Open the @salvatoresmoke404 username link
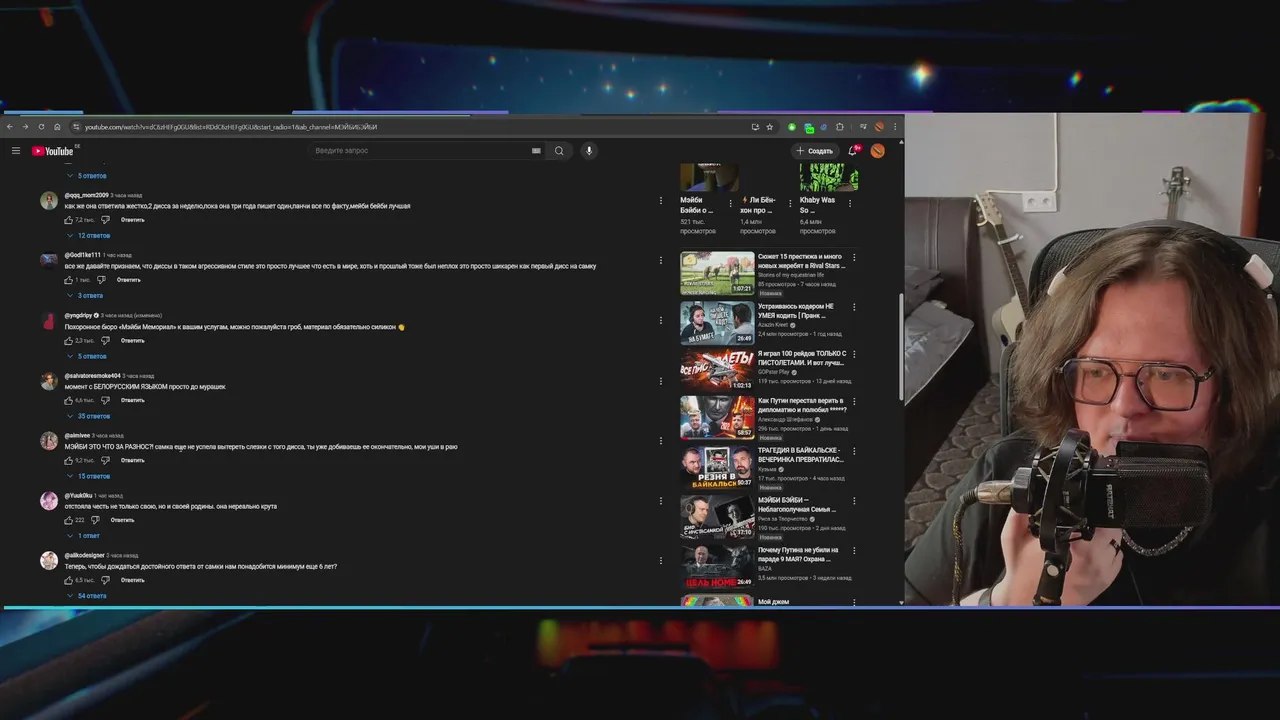This screenshot has width=1280, height=720. [92, 375]
